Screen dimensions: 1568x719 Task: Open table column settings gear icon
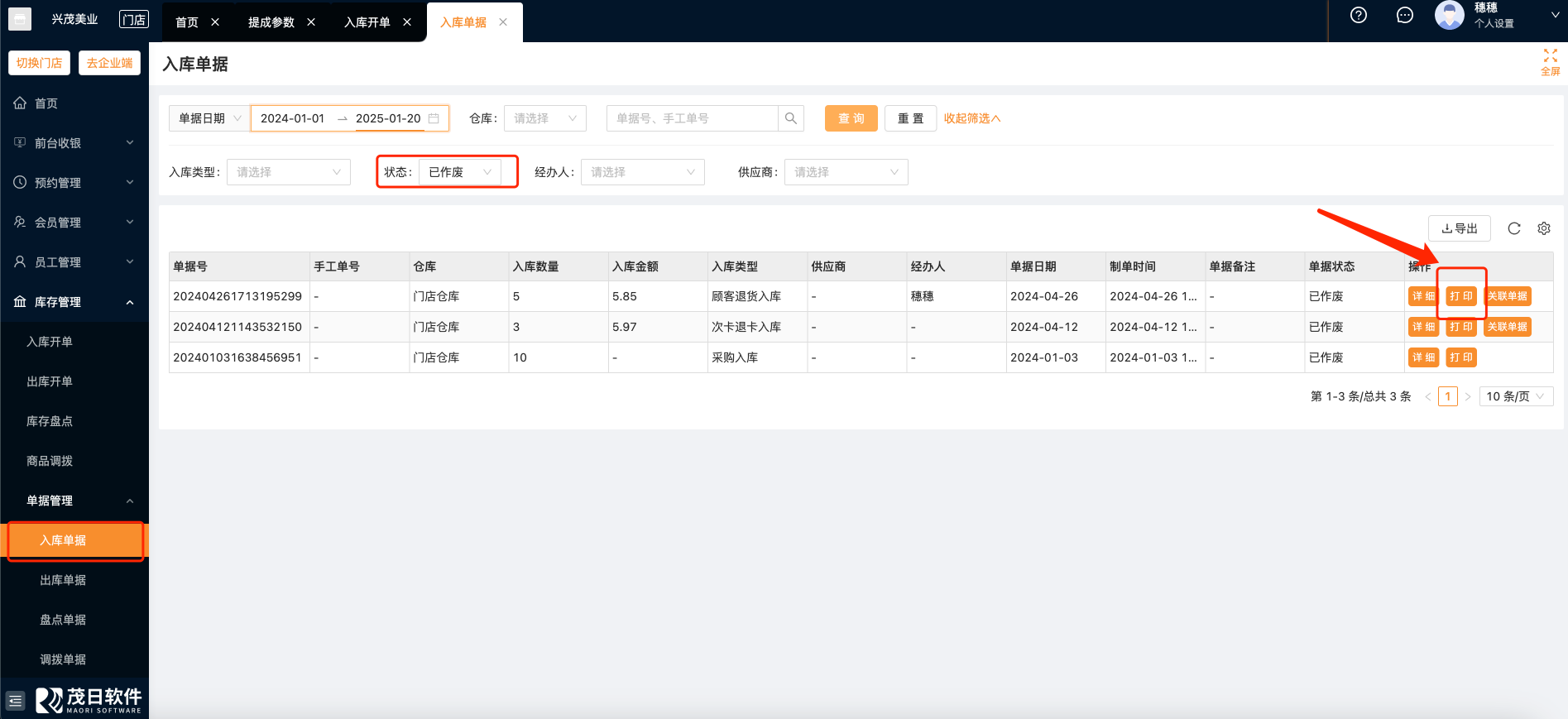point(1543,228)
